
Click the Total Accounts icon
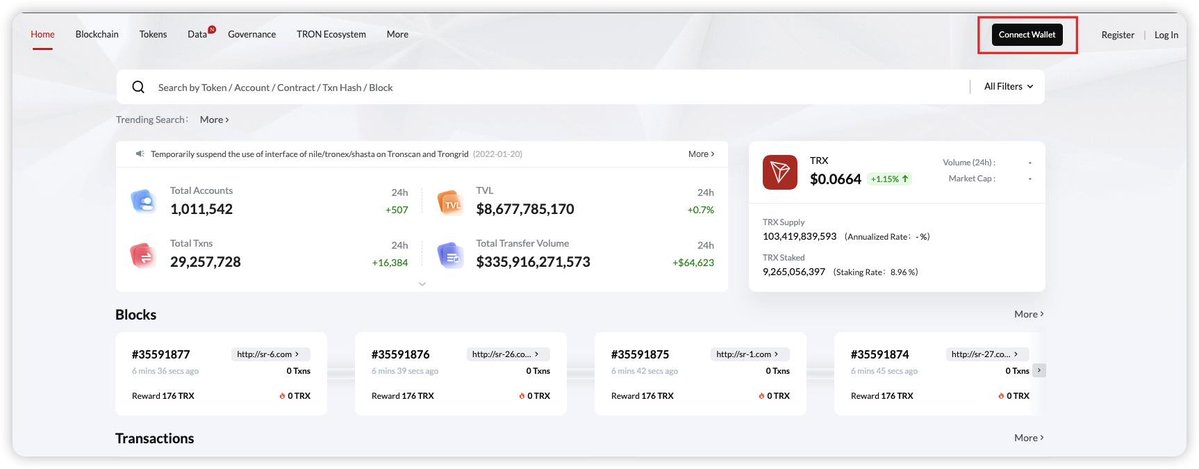[144, 201]
